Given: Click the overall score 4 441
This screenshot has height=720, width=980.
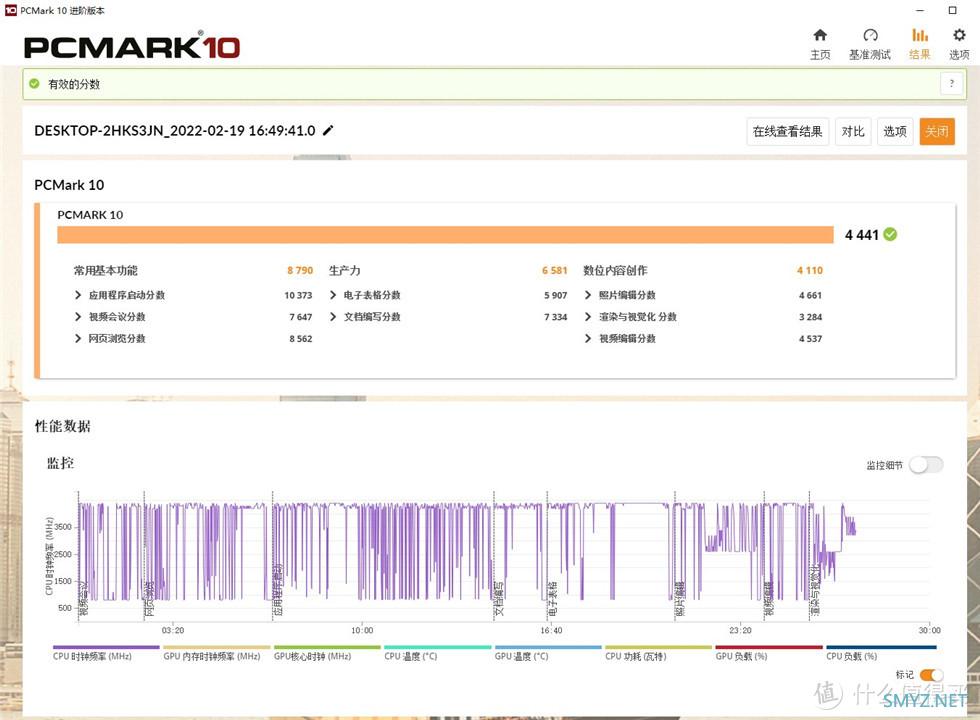Looking at the screenshot, I should (861, 235).
